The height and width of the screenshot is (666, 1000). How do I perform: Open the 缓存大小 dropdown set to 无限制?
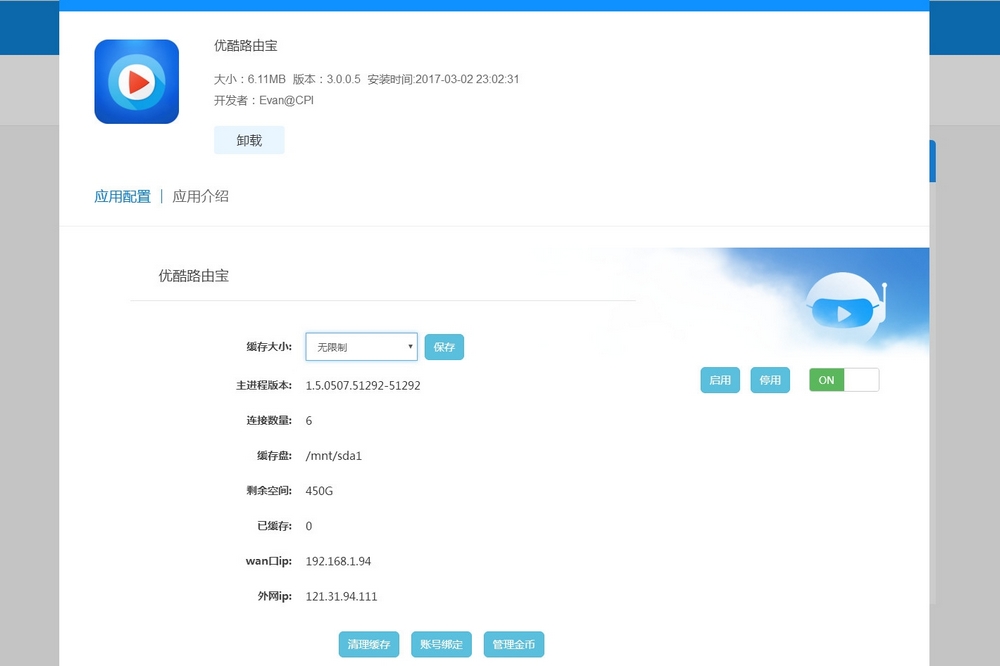pyautogui.click(x=362, y=347)
